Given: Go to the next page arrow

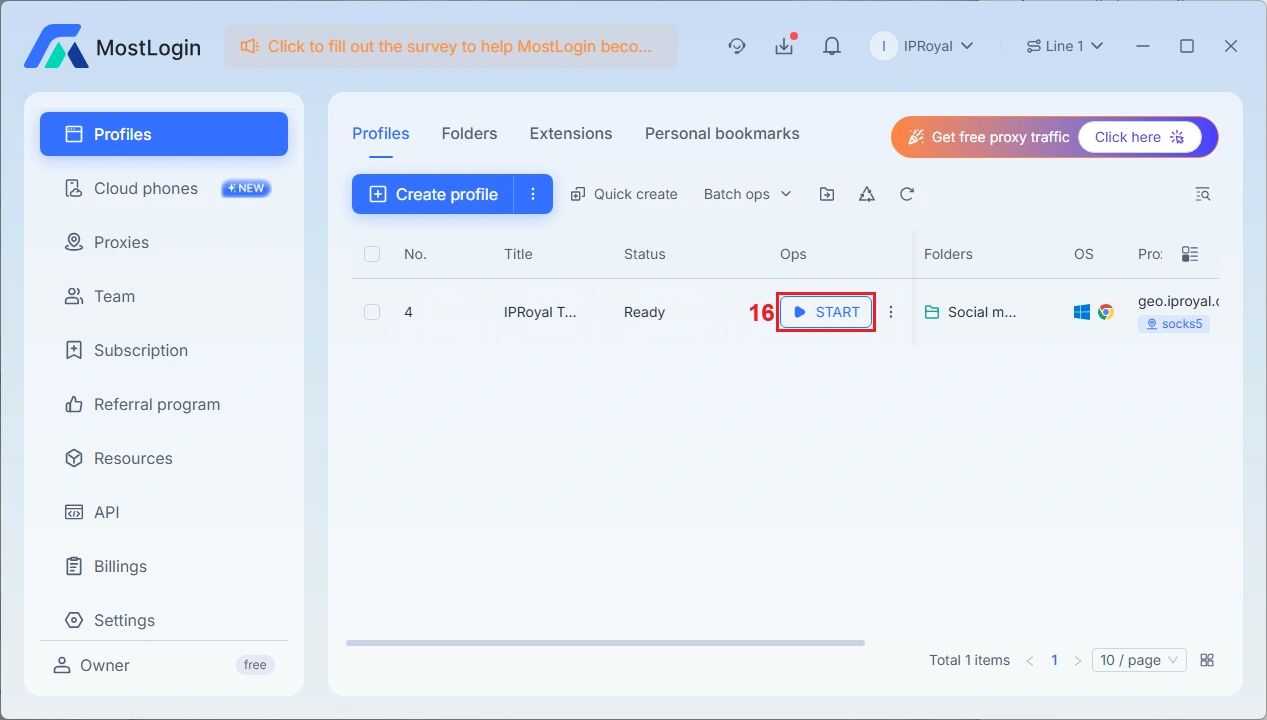Looking at the screenshot, I should tap(1078, 660).
